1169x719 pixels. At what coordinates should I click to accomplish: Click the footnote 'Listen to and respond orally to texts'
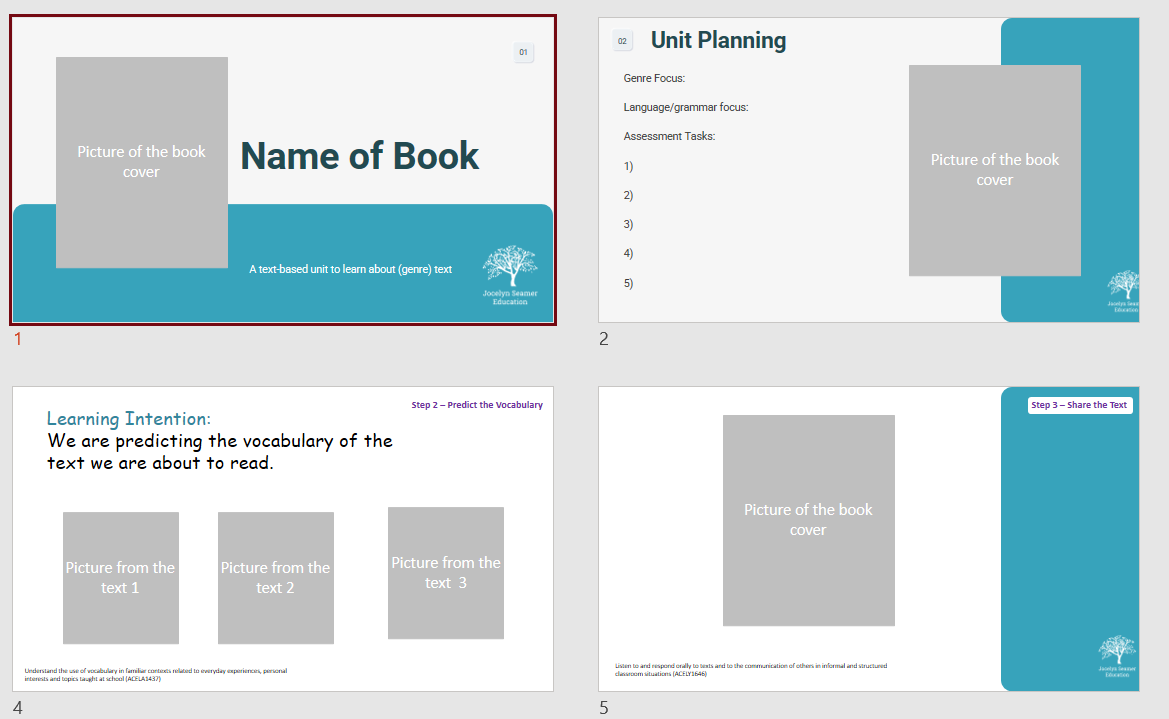click(x=751, y=670)
